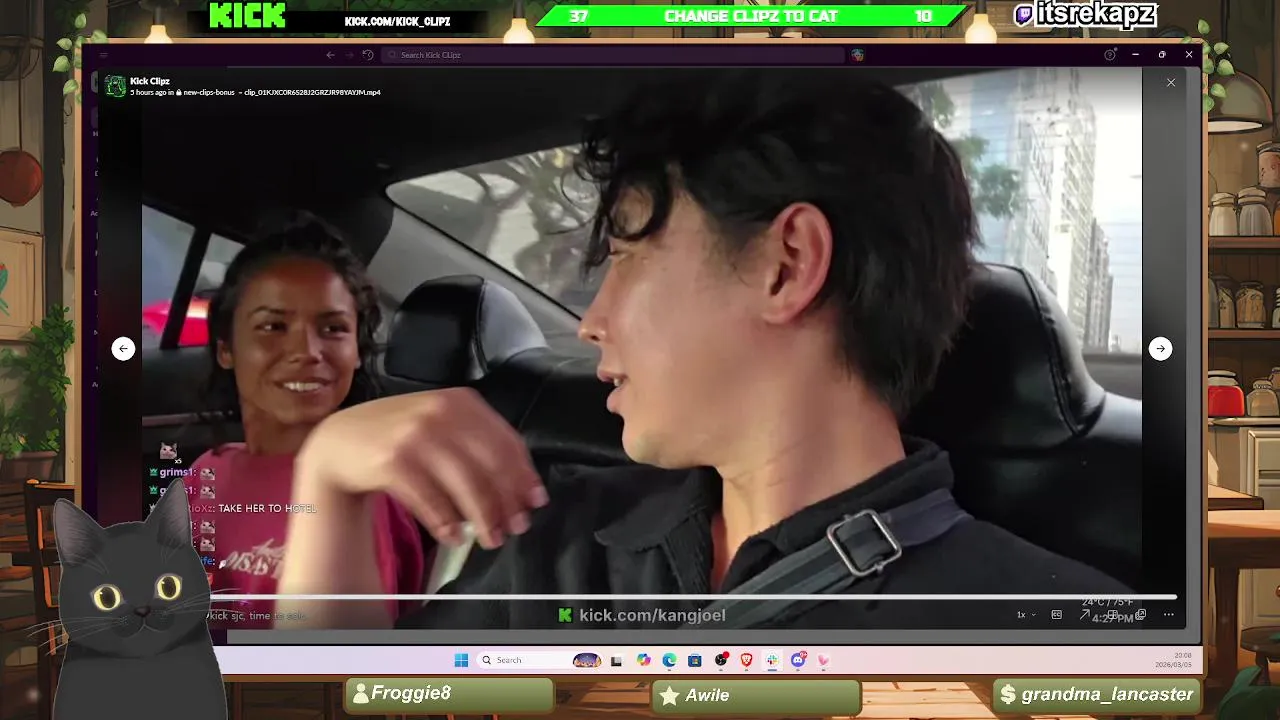Viewport: 1280px width, 720px height.
Task: Open Windows Start menu
Action: tap(461, 660)
